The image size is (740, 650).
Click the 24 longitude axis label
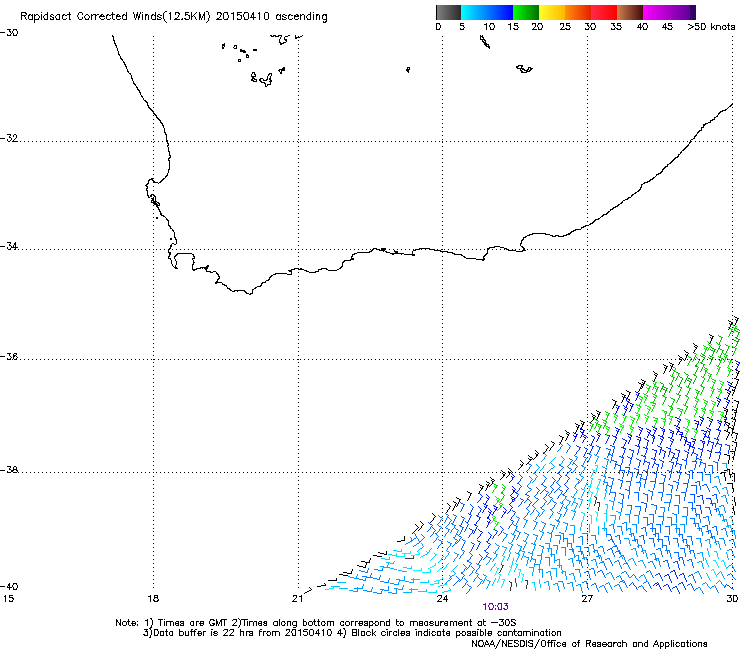click(442, 599)
